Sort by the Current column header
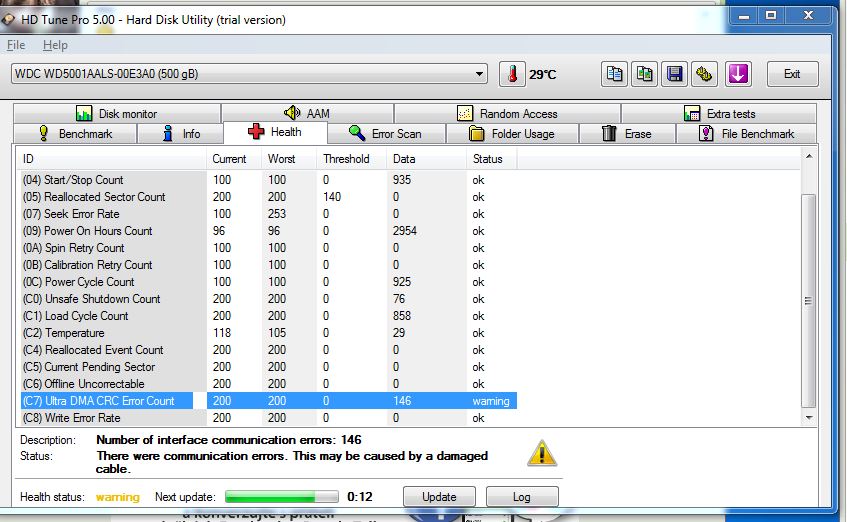This screenshot has width=847, height=522. pyautogui.click(x=234, y=159)
